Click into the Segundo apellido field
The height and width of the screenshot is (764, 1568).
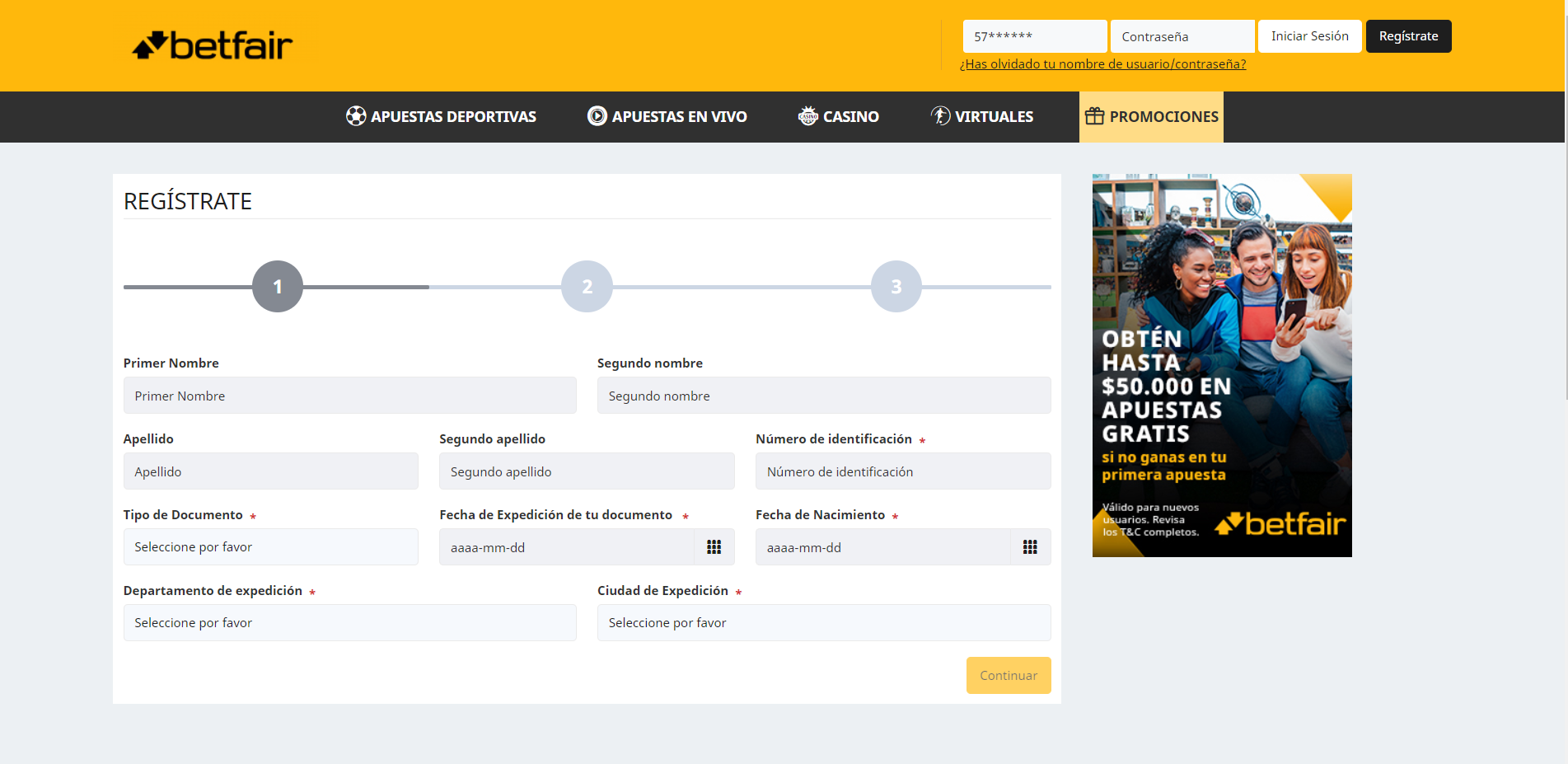(x=587, y=471)
